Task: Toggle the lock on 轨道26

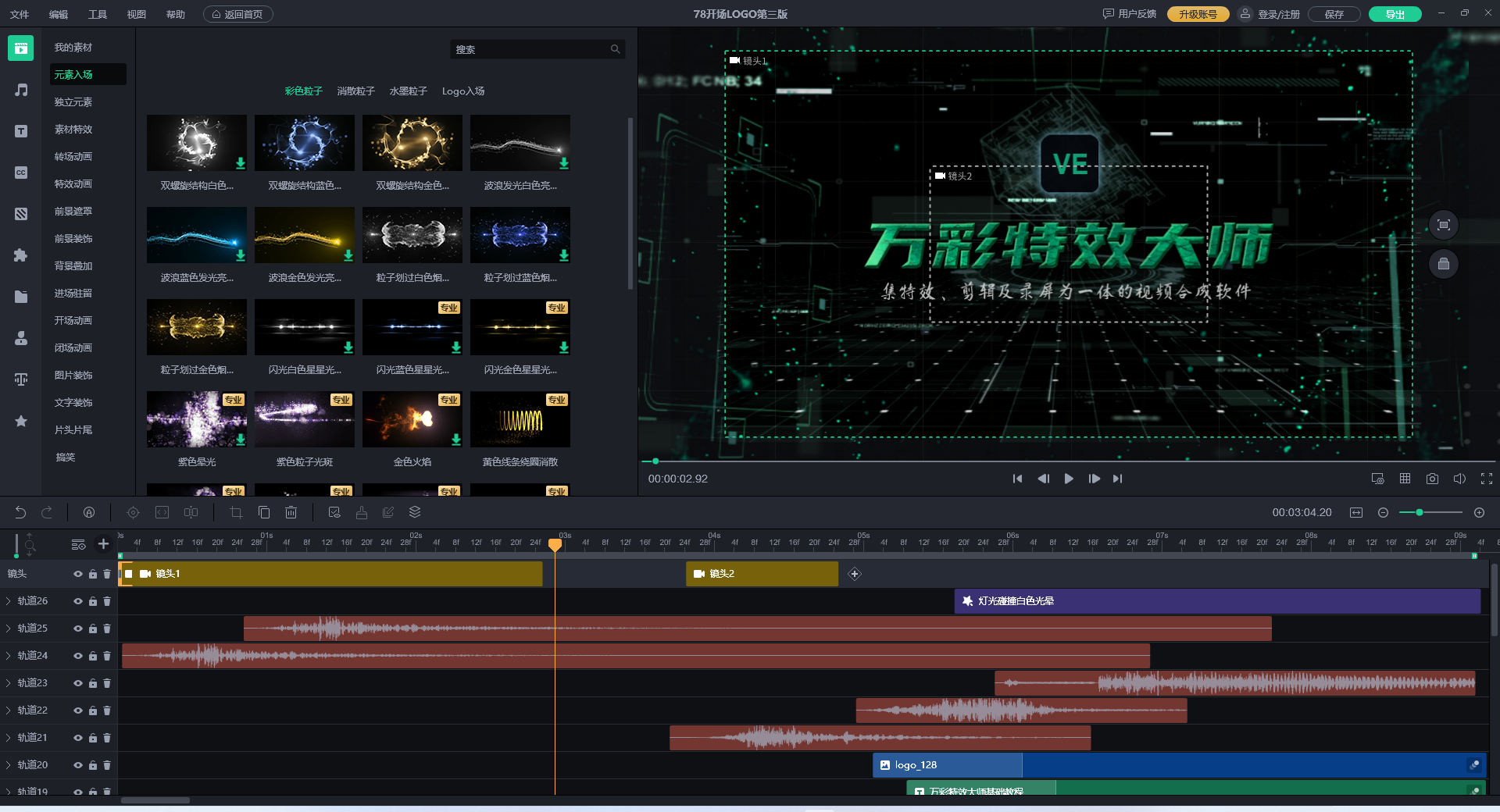Action: pyautogui.click(x=93, y=601)
